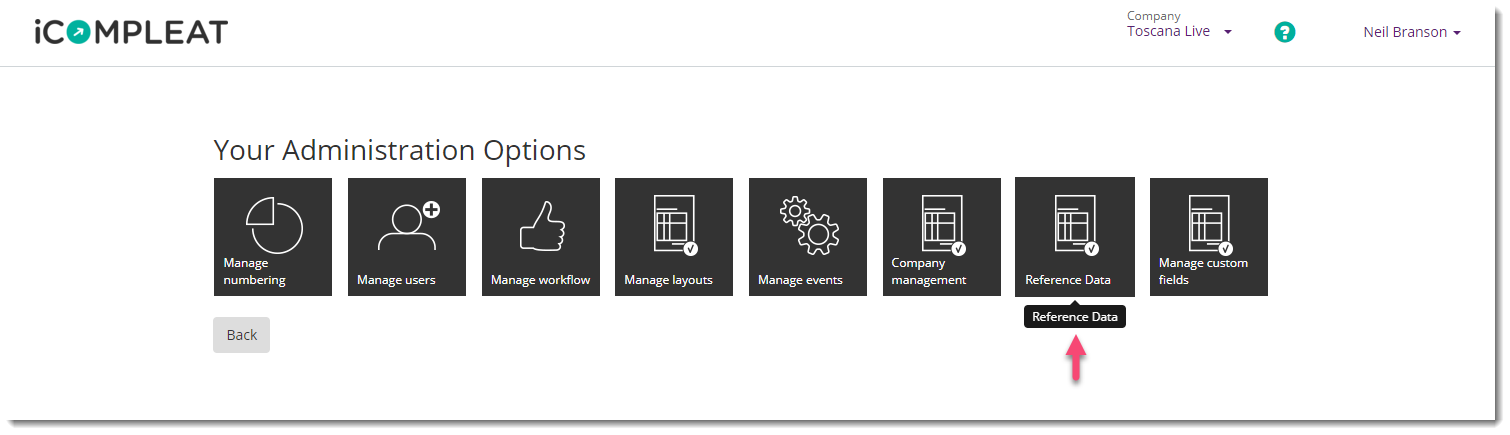Click the Company label above Toscana Live
This screenshot has width=1510, height=435.
point(1153,16)
